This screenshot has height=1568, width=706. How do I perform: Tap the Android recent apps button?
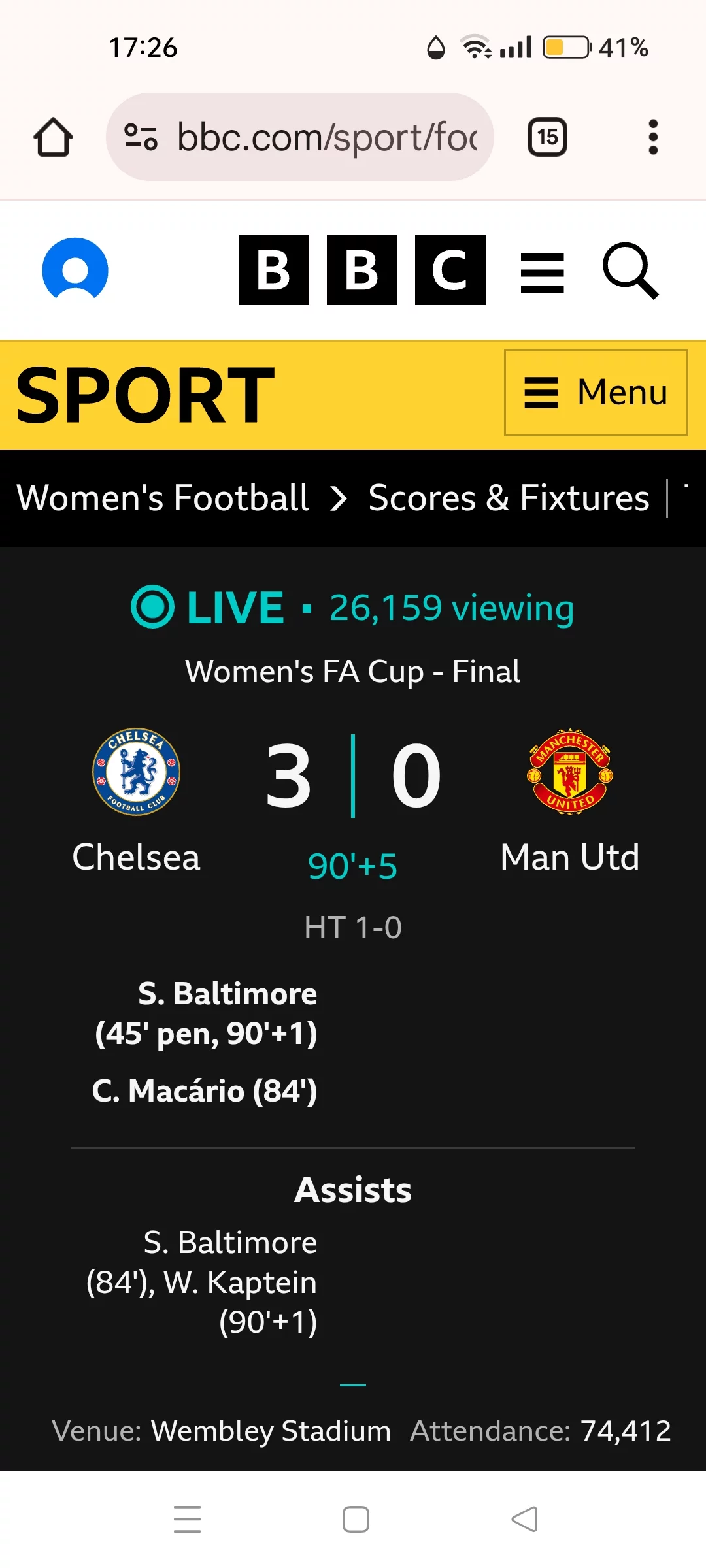coord(187,1519)
